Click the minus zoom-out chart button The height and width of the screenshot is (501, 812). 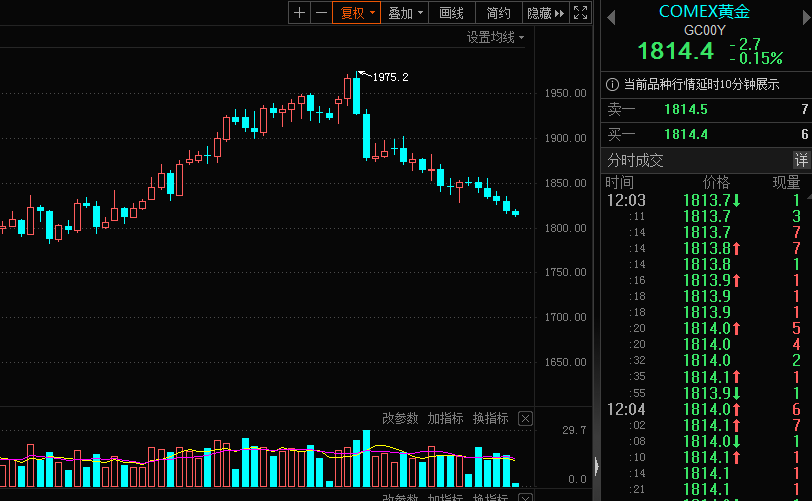tap(320, 13)
